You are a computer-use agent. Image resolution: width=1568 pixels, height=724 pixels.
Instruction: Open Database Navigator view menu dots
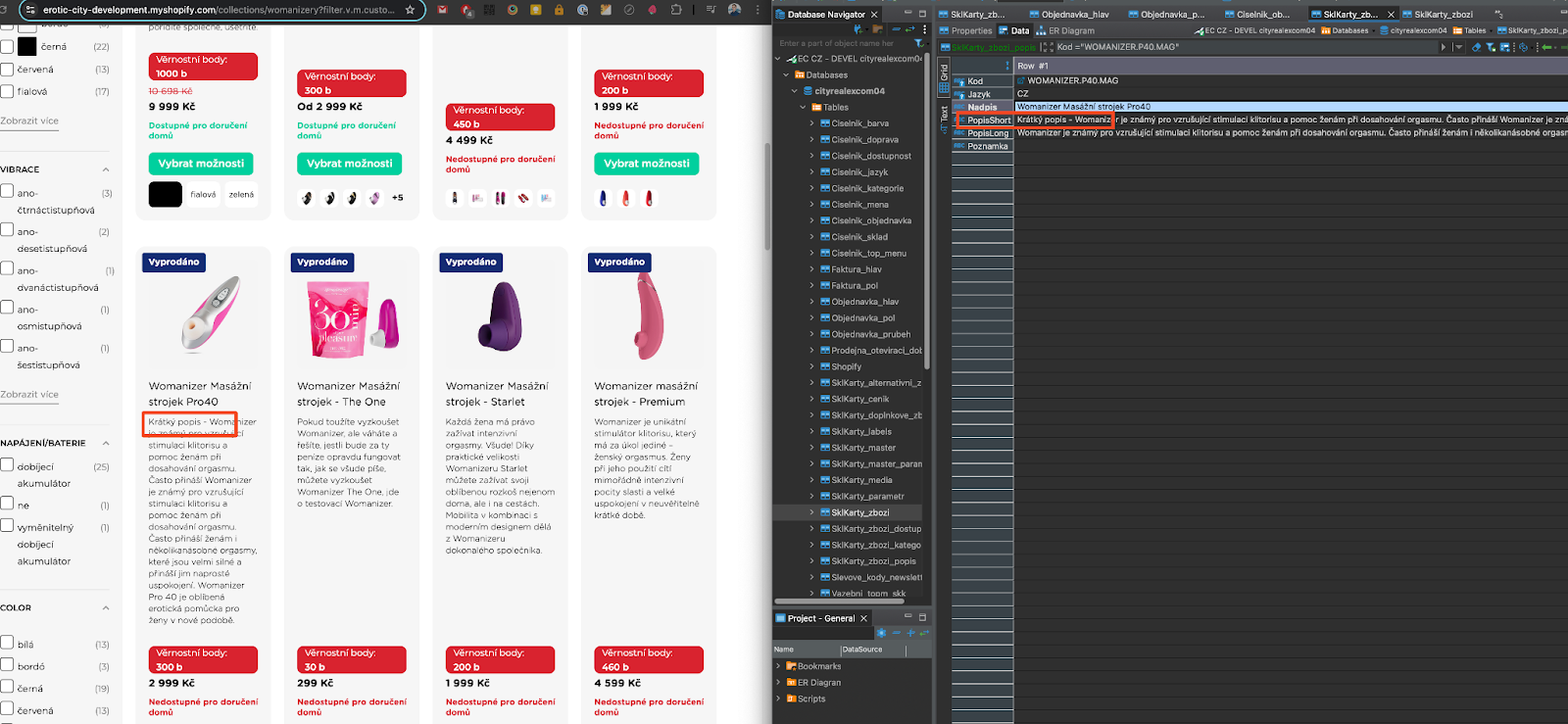924,29
